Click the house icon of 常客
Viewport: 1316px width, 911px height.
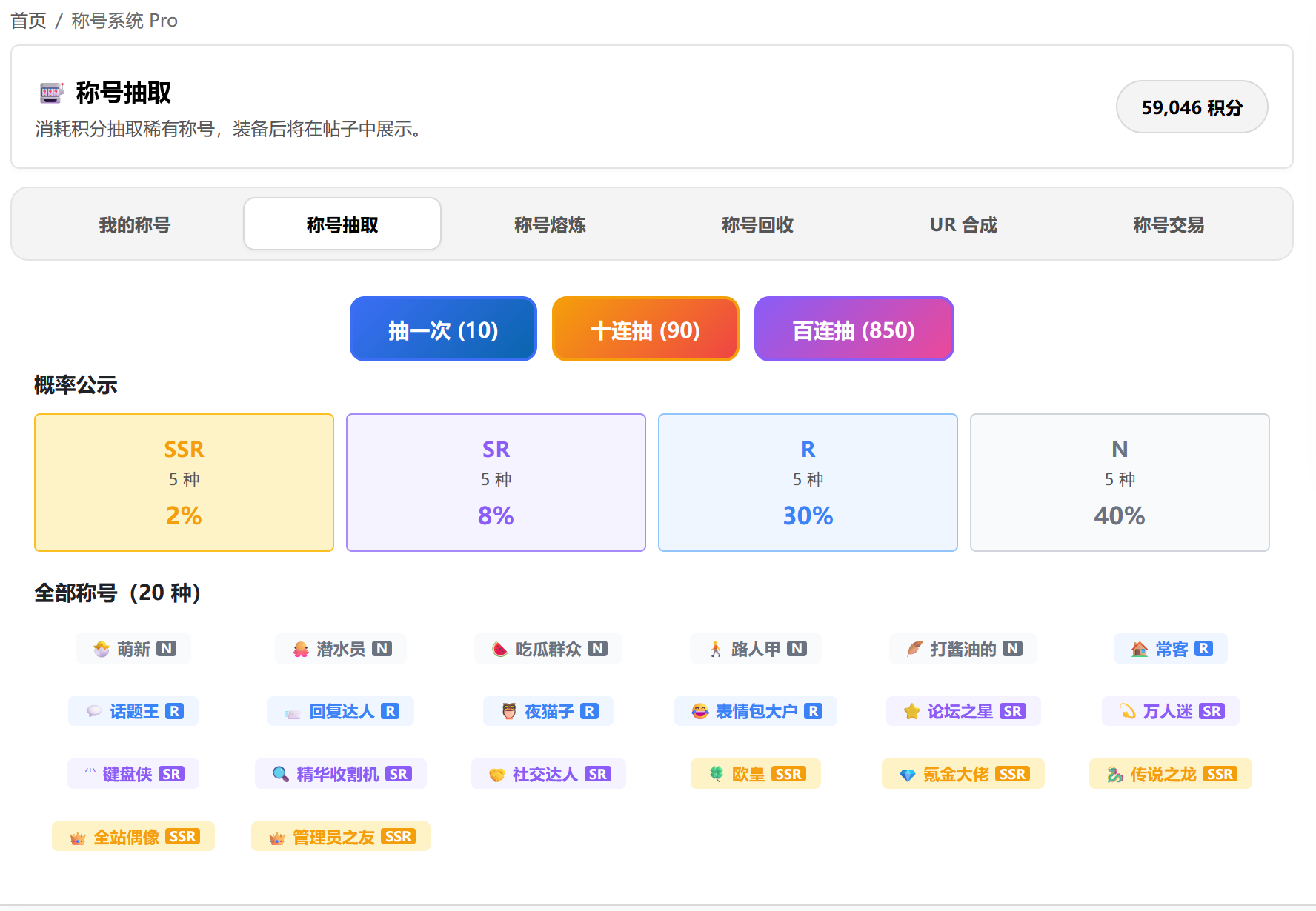(1140, 650)
